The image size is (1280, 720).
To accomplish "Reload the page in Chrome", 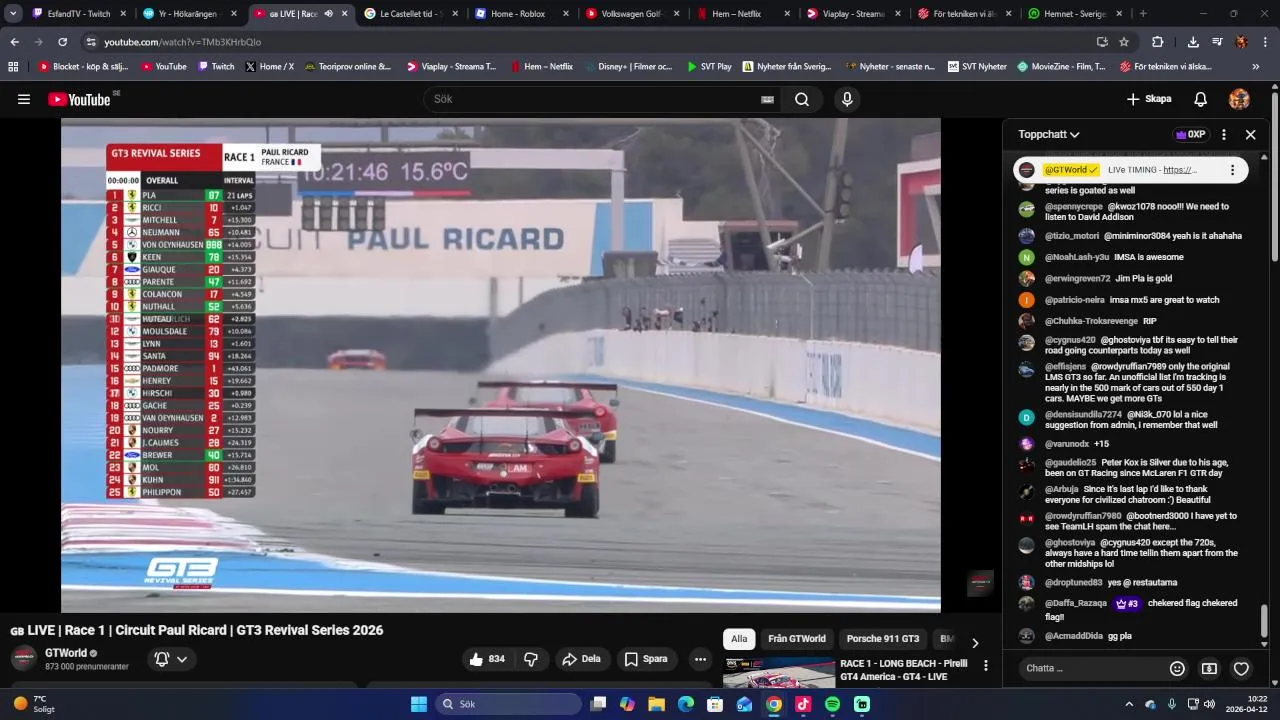I will (62, 42).
